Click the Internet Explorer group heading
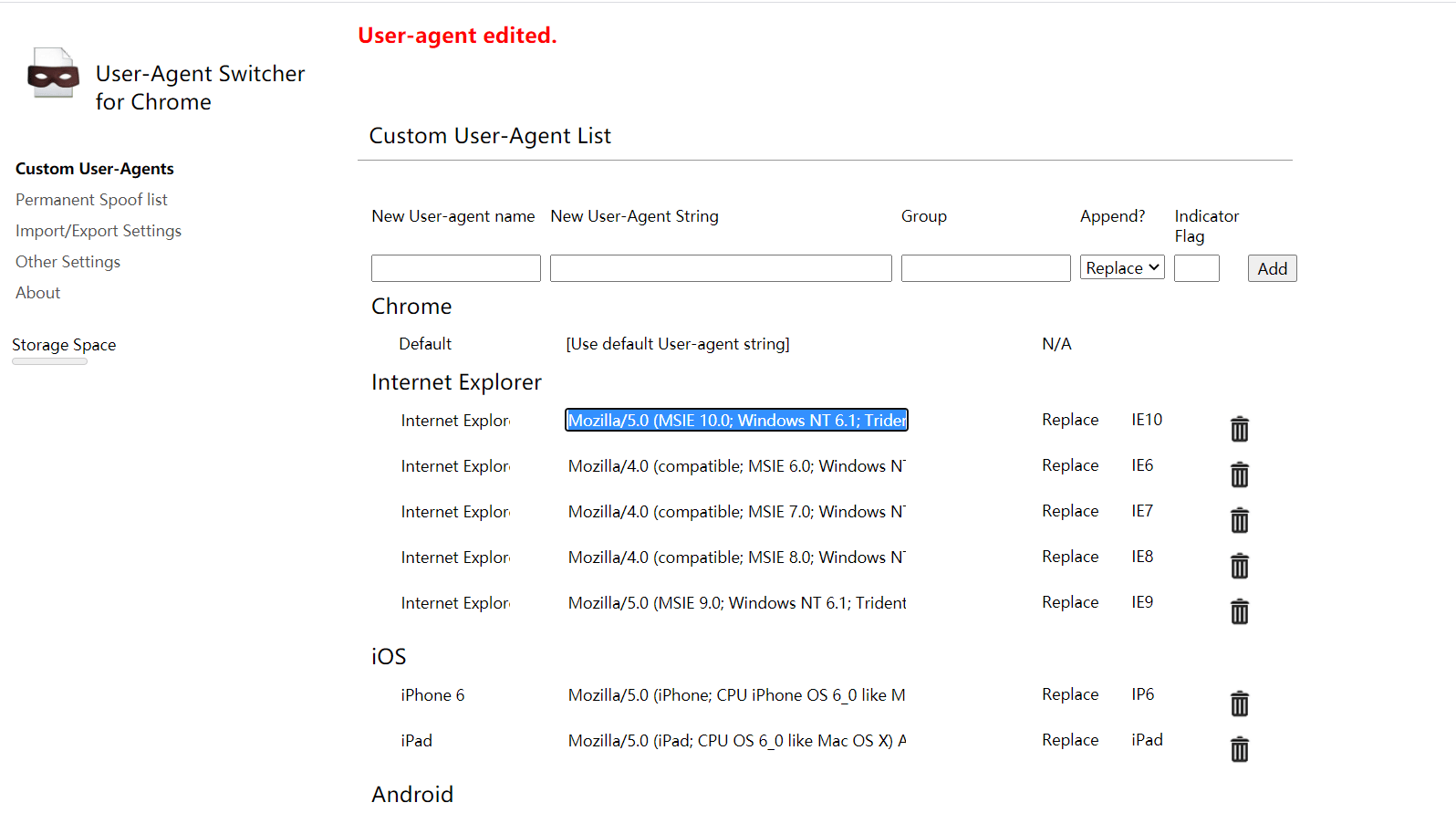Screen dimensions: 1456x813 [456, 382]
